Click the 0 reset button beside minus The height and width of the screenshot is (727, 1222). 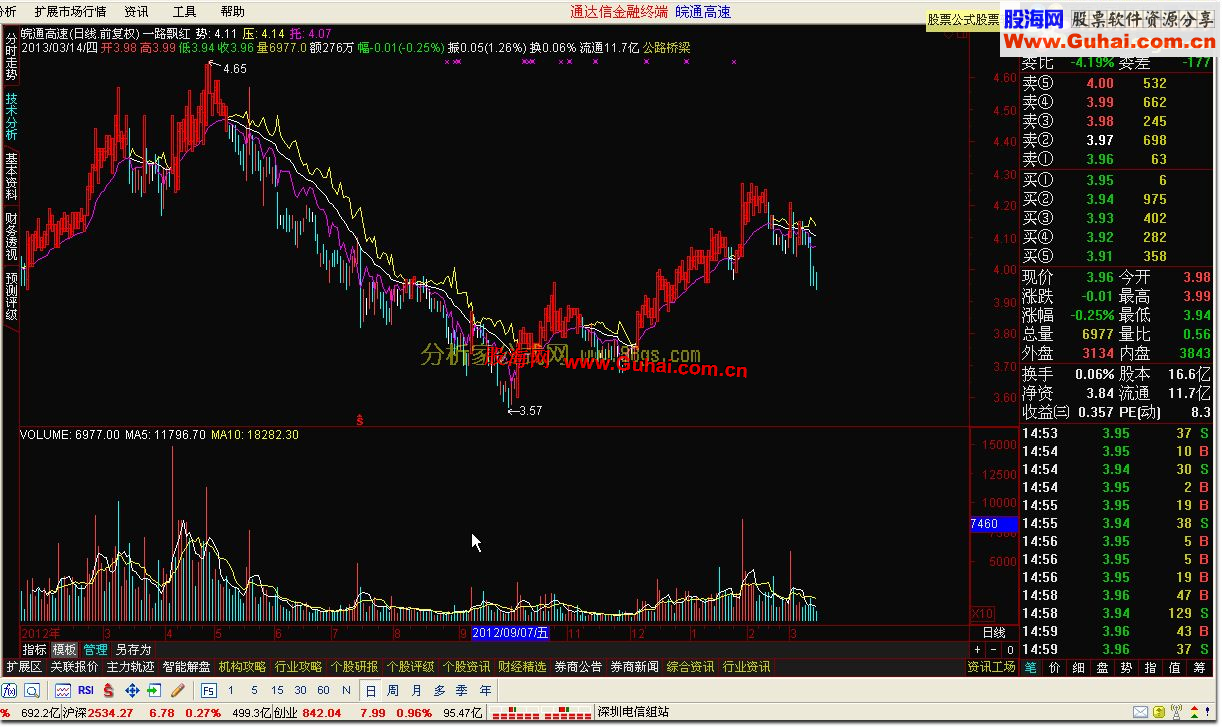1010,650
